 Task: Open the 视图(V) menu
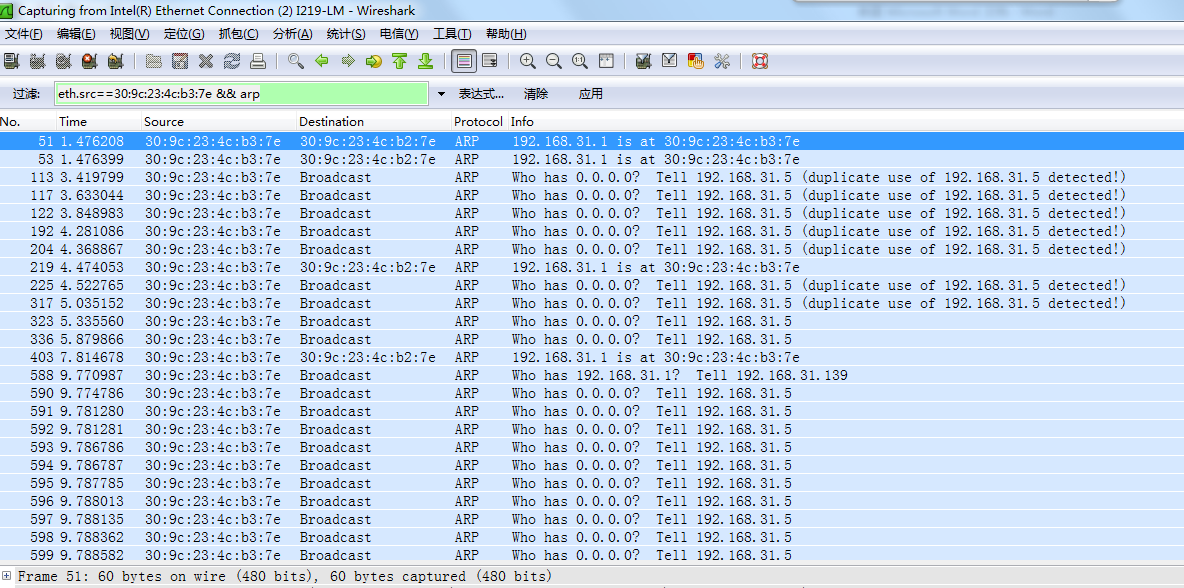[129, 34]
